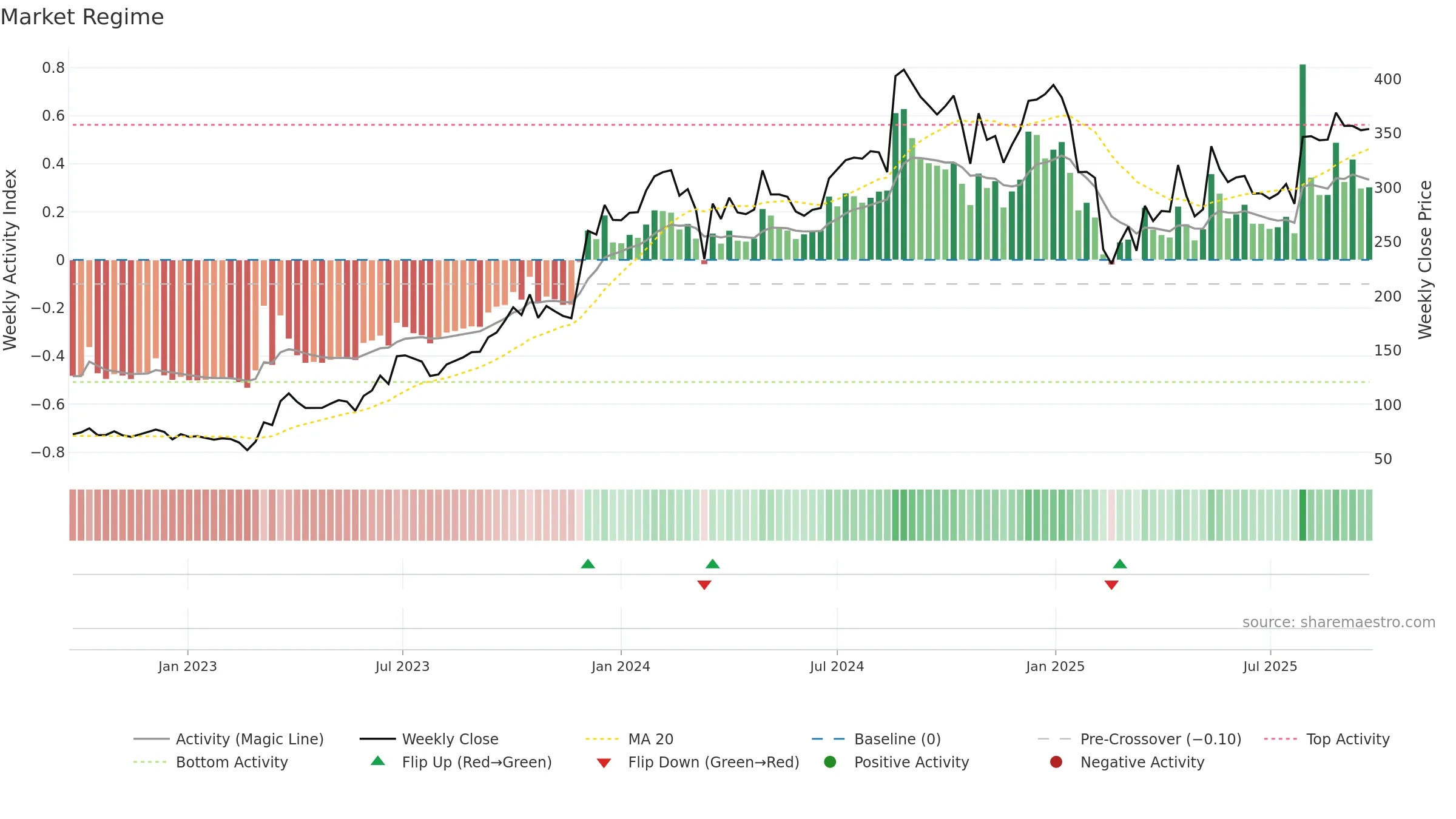Image resolution: width=1456 pixels, height=819 pixels.
Task: Click the Jan 2025 axis label
Action: 1055,666
